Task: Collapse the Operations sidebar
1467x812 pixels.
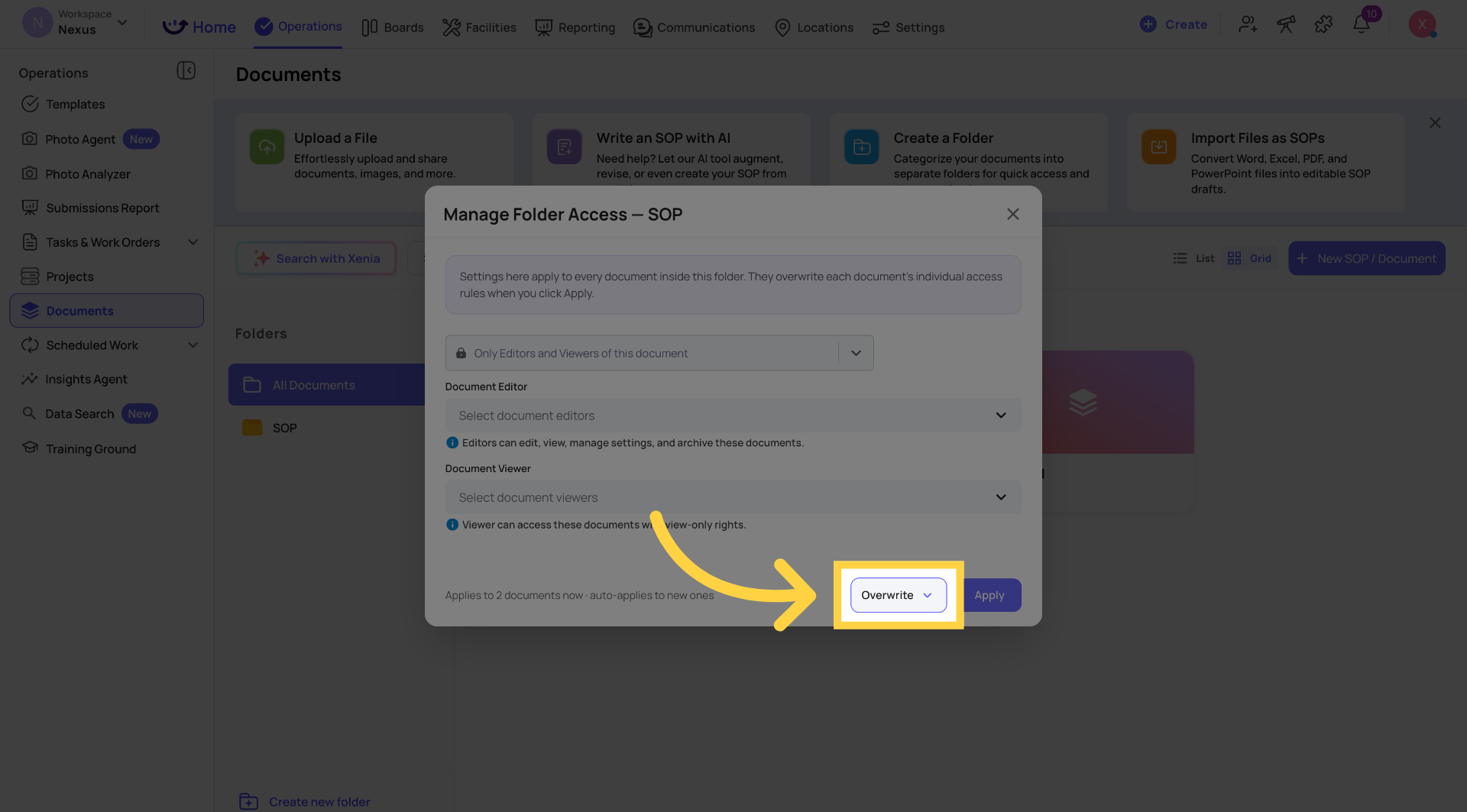Action: point(186,71)
